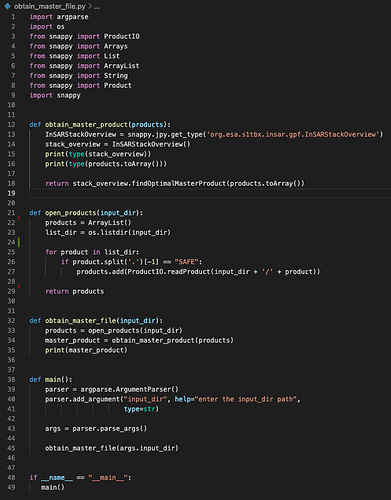Screen dimensions: 391x500
Task: Click the word 'Product' on line 8
Action: pos(118,85)
